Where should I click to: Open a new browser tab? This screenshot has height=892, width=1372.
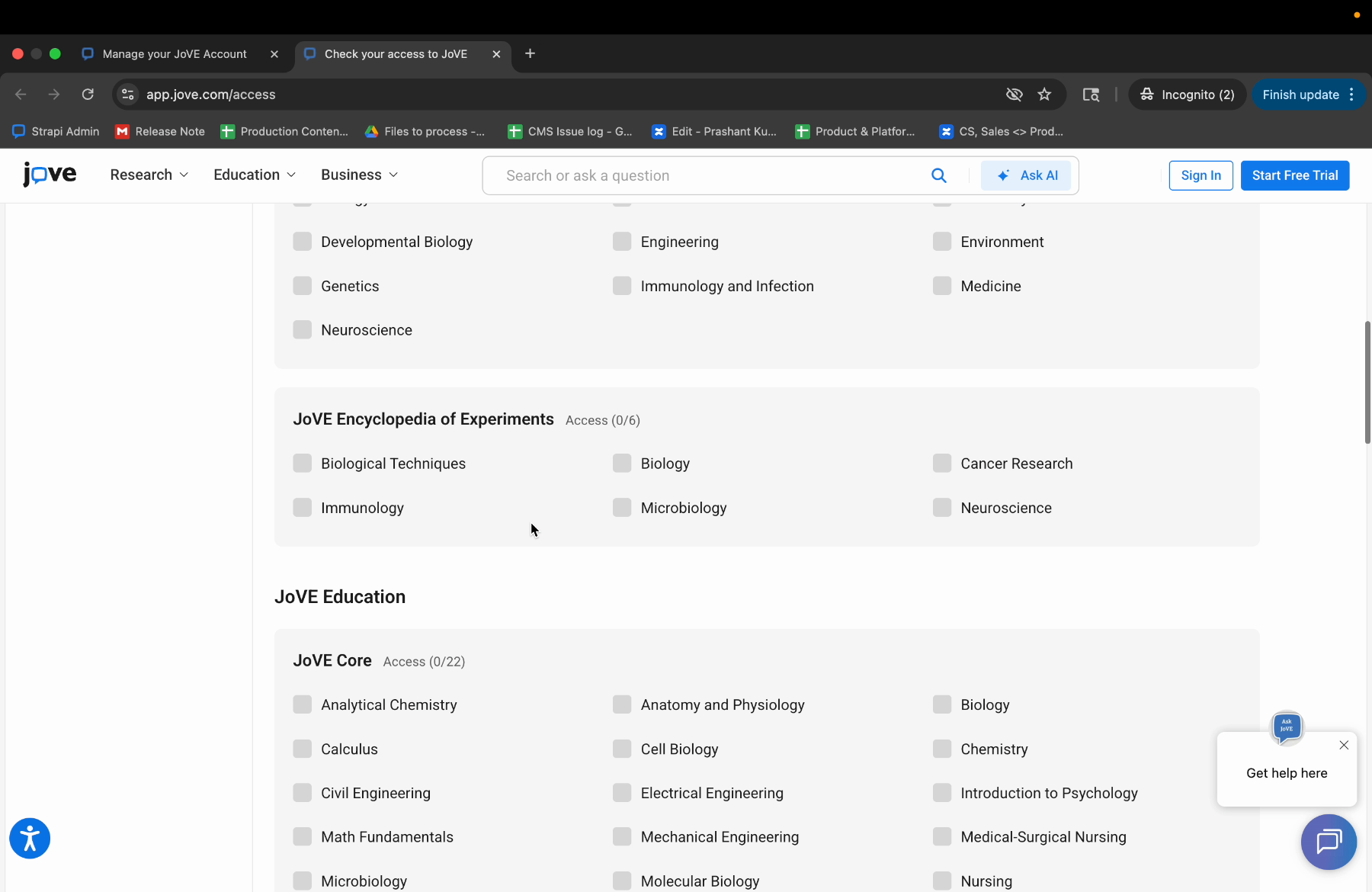pyautogui.click(x=529, y=53)
